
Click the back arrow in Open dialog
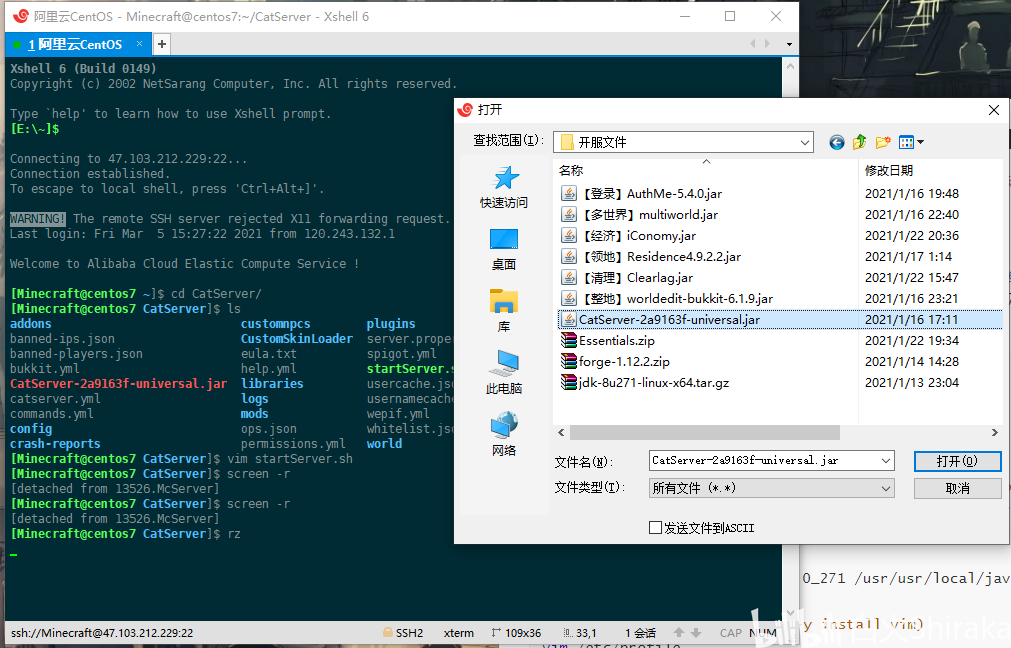836,142
